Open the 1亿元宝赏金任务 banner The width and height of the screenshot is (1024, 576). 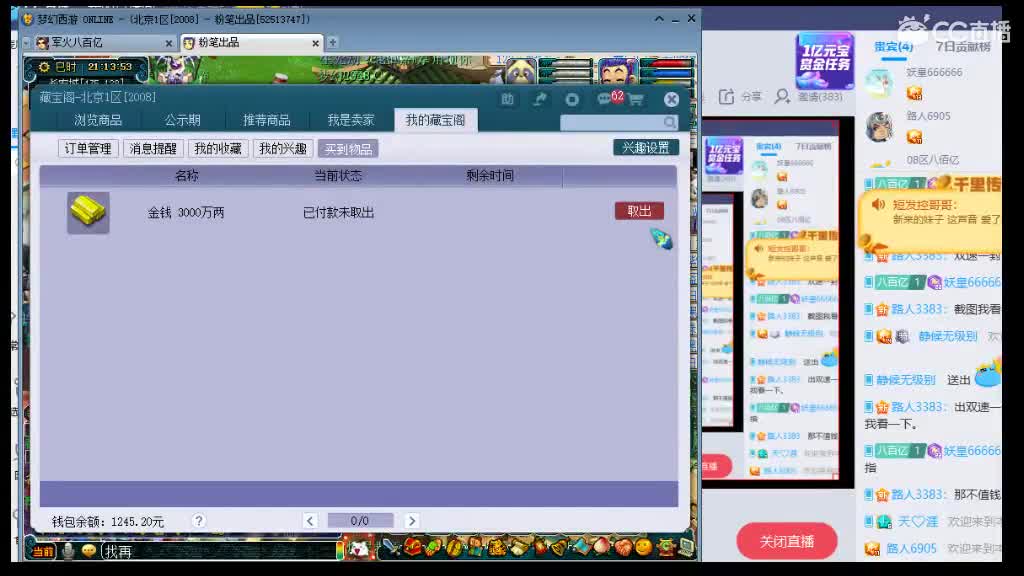click(825, 61)
